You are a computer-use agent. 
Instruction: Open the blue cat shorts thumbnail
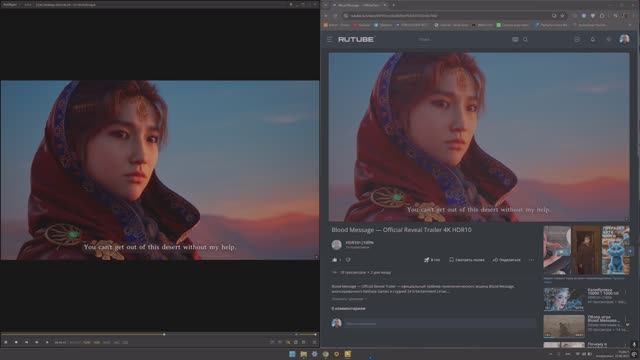click(x=615, y=250)
